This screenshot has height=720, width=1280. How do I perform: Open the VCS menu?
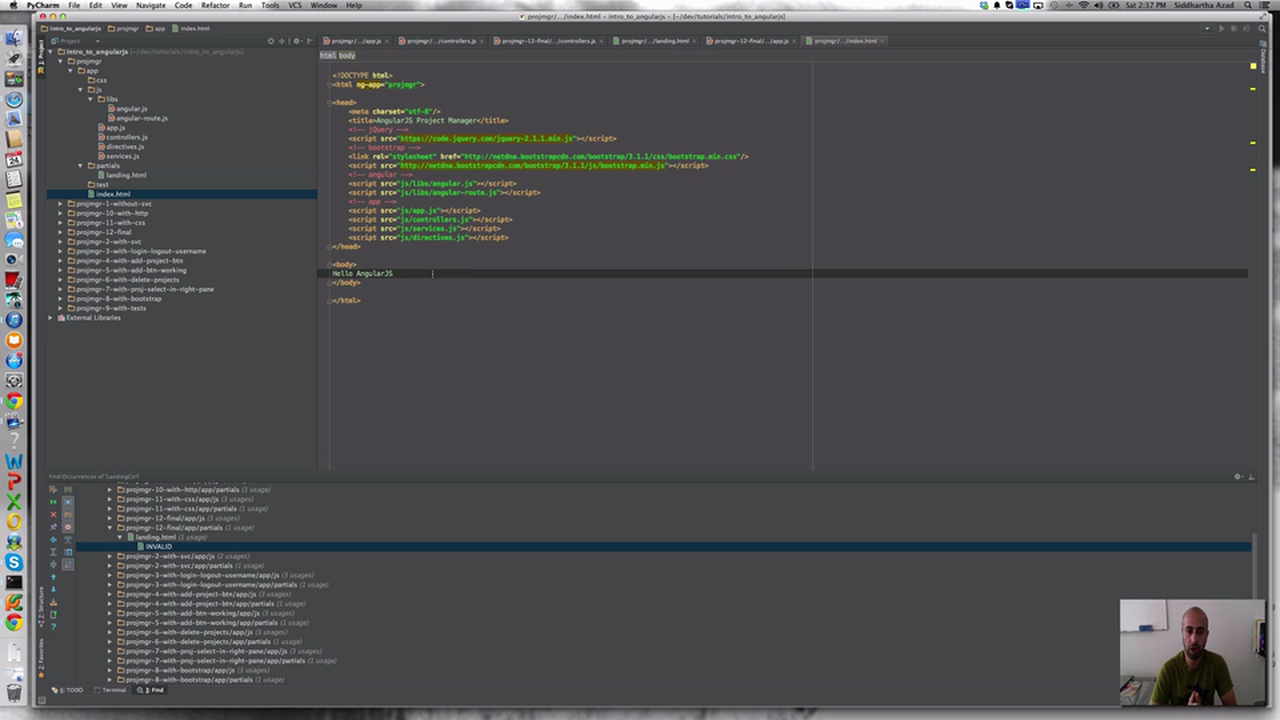pyautogui.click(x=295, y=5)
